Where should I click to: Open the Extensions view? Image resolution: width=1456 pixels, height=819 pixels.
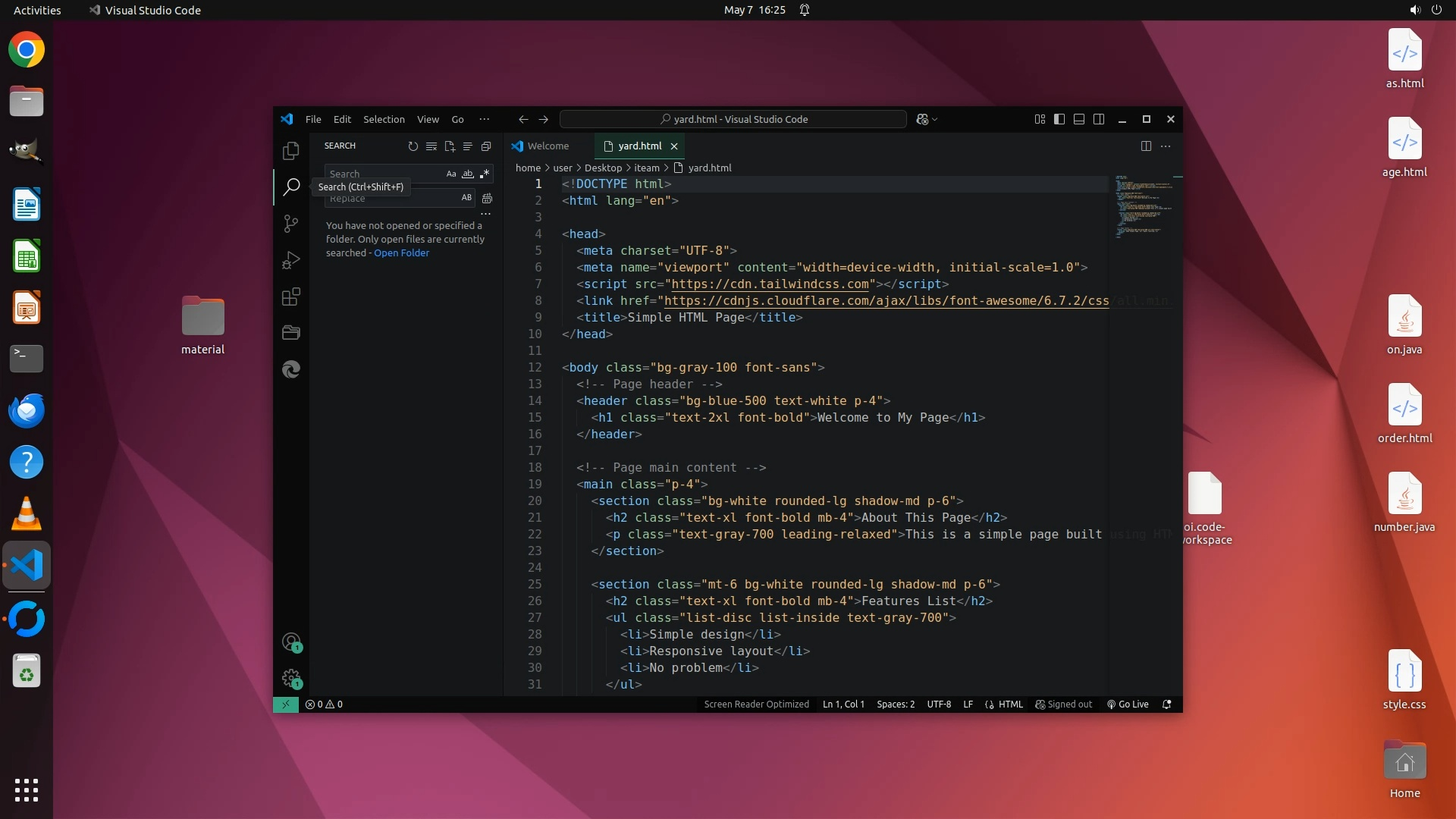(290, 297)
